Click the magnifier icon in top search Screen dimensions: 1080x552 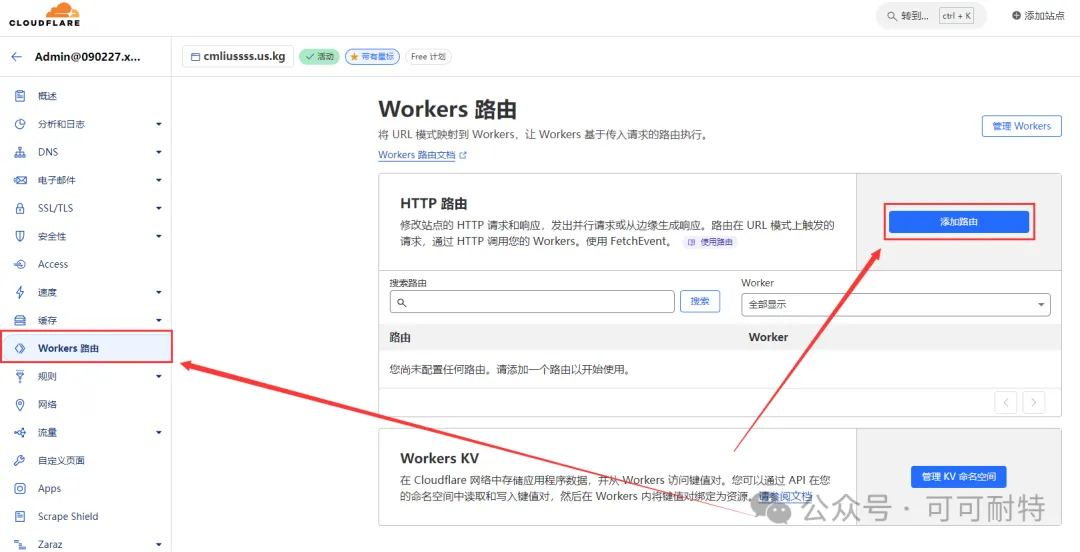[892, 16]
